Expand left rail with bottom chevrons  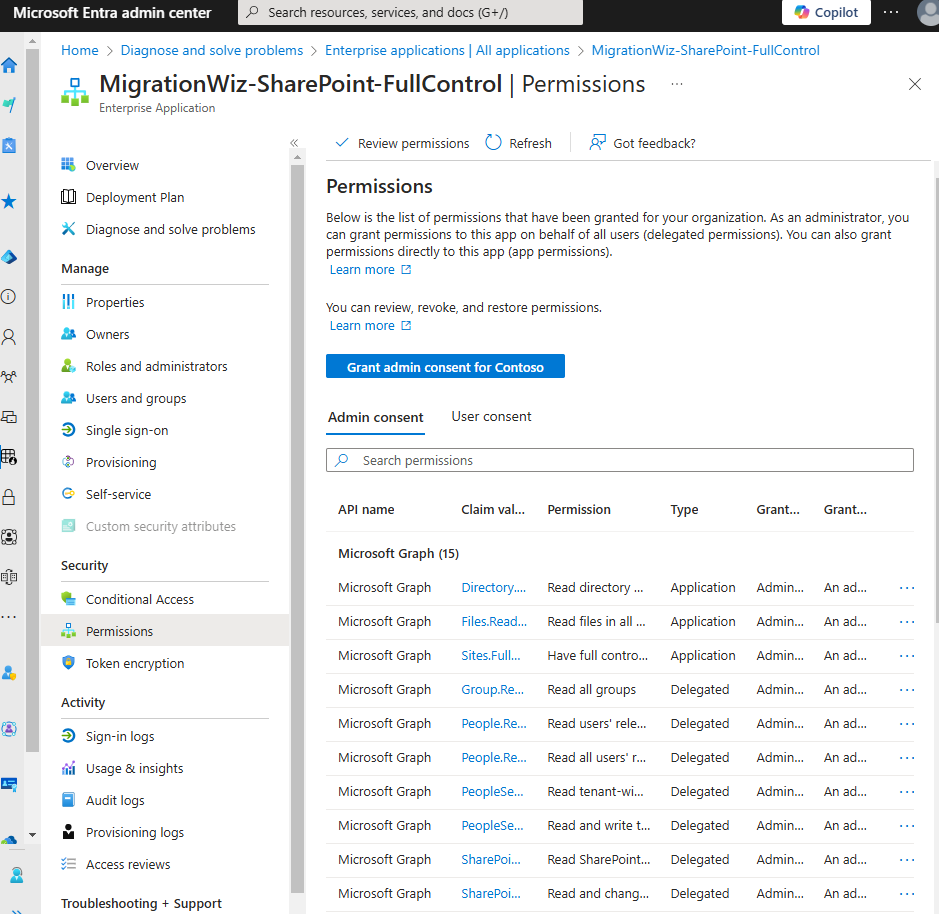[x=17, y=910]
